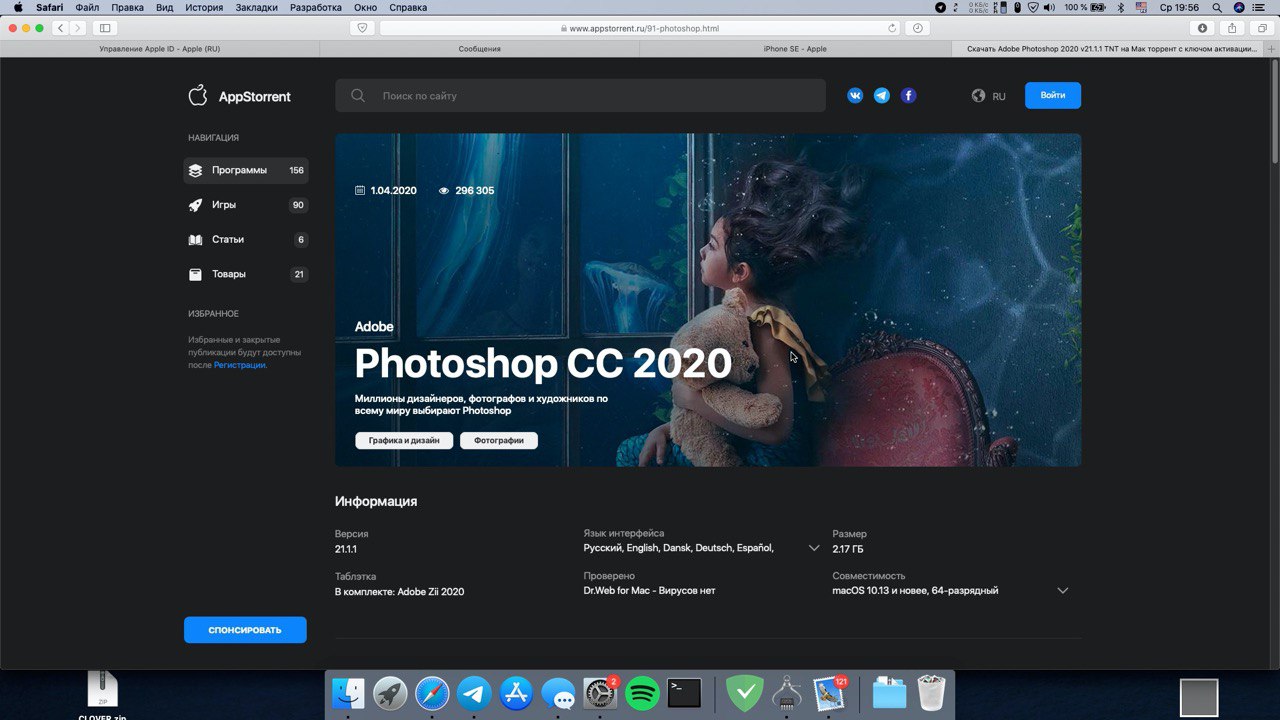Image resolution: width=1280 pixels, height=720 pixels.
Task: Open Finder from the Dock
Action: tap(348, 693)
